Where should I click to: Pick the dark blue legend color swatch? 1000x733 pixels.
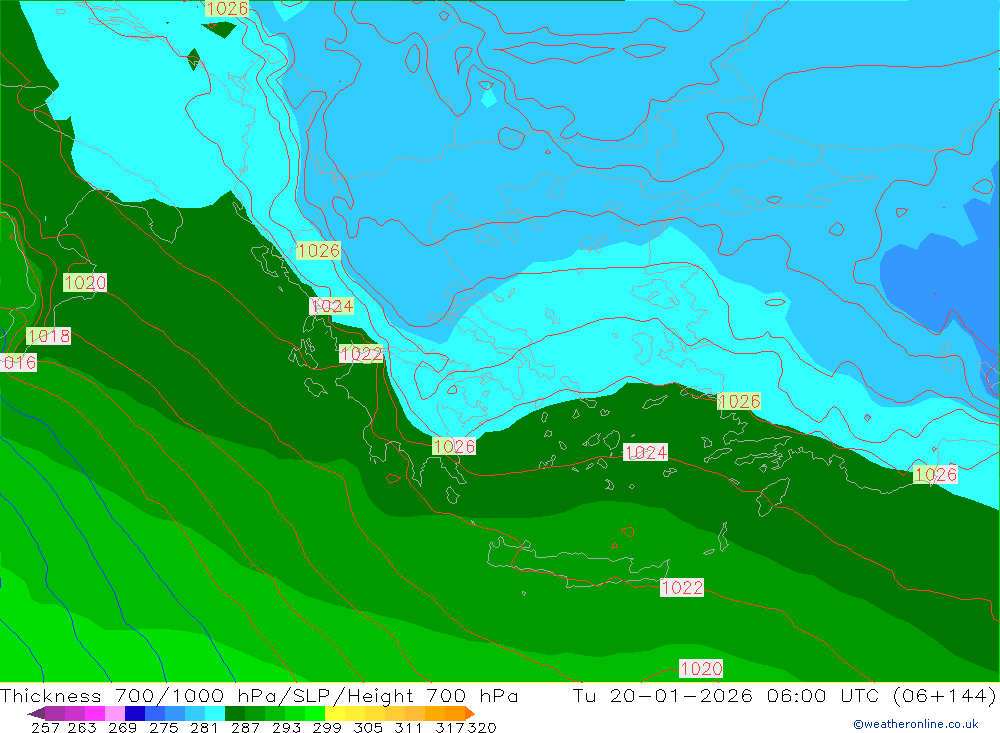click(x=135, y=713)
